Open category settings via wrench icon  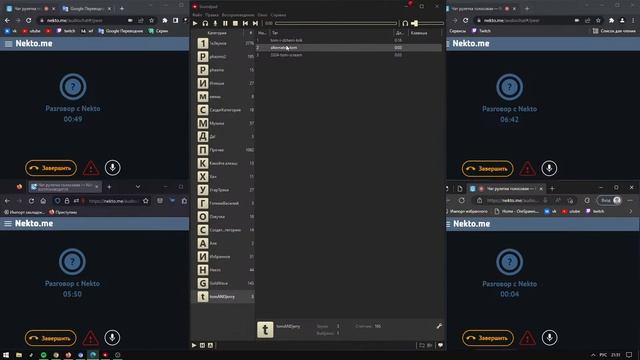click(x=439, y=326)
